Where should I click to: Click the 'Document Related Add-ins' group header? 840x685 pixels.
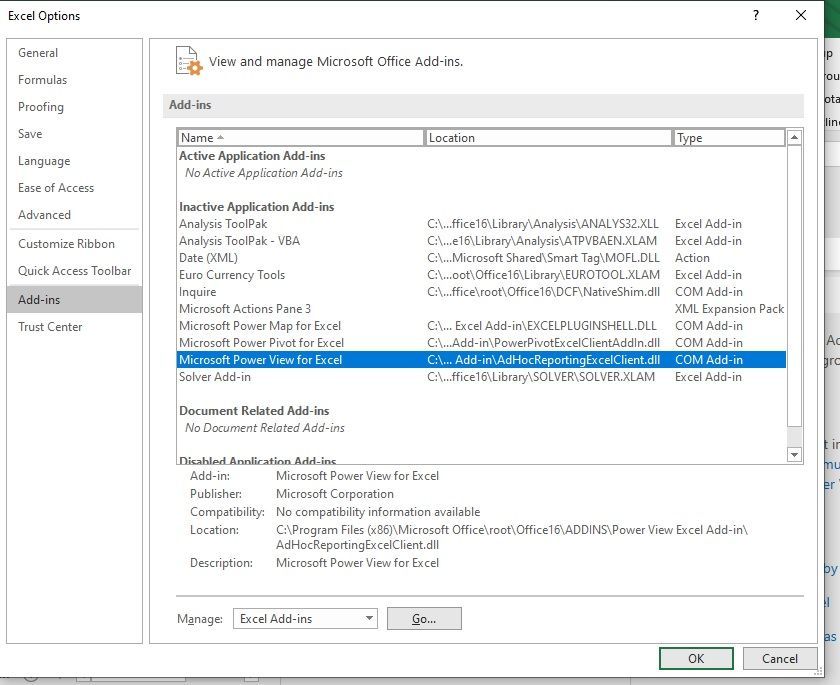pos(254,411)
